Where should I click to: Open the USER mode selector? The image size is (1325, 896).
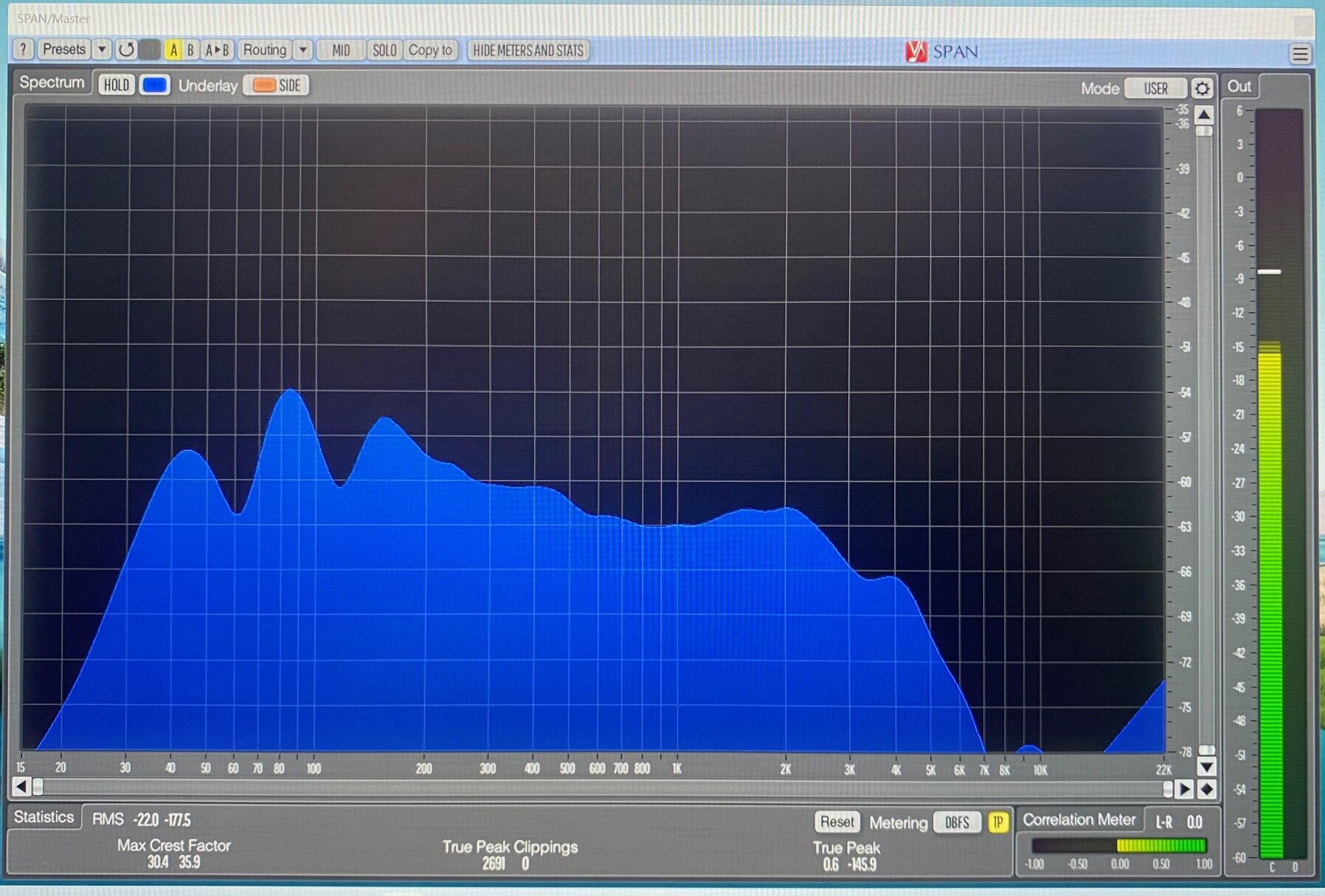pos(1155,88)
